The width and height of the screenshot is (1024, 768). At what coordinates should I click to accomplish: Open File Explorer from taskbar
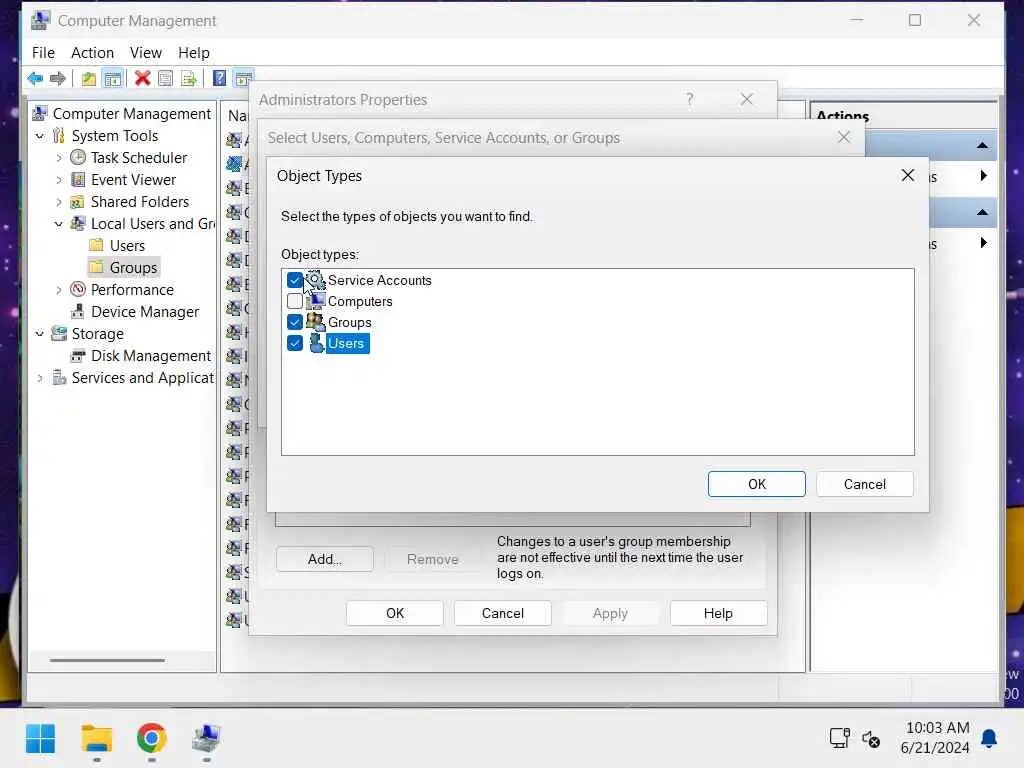point(97,739)
